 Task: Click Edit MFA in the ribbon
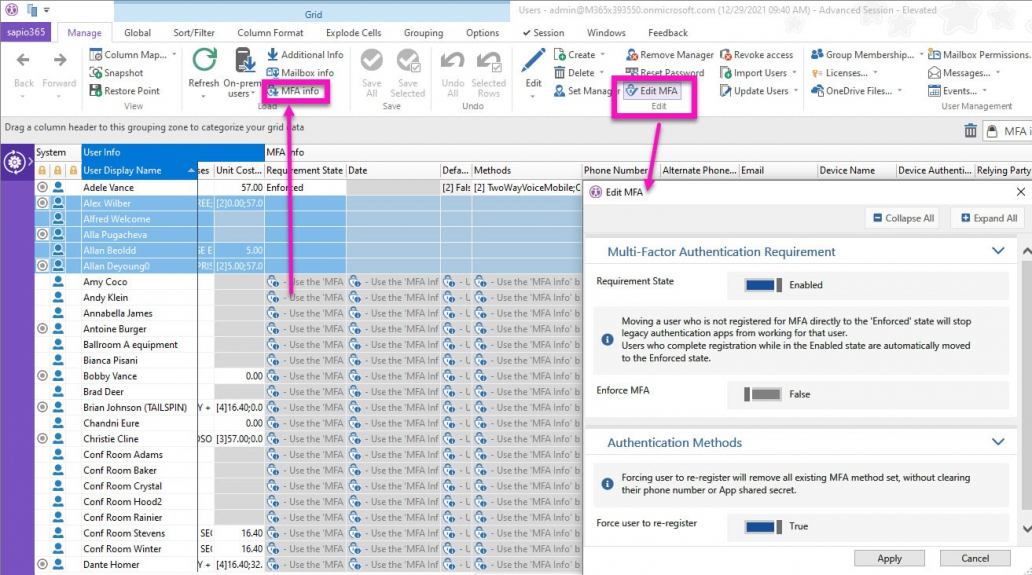652,91
